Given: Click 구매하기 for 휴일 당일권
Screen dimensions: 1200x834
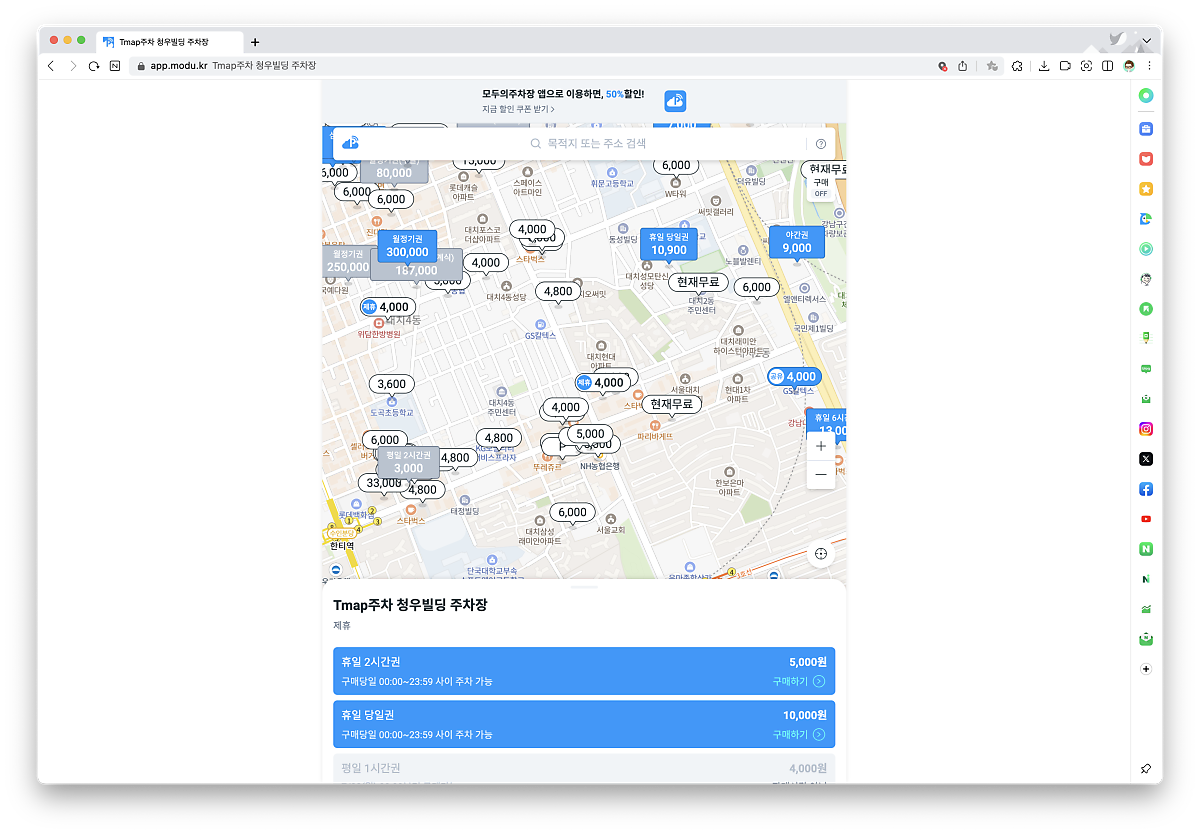Looking at the screenshot, I should (x=799, y=734).
